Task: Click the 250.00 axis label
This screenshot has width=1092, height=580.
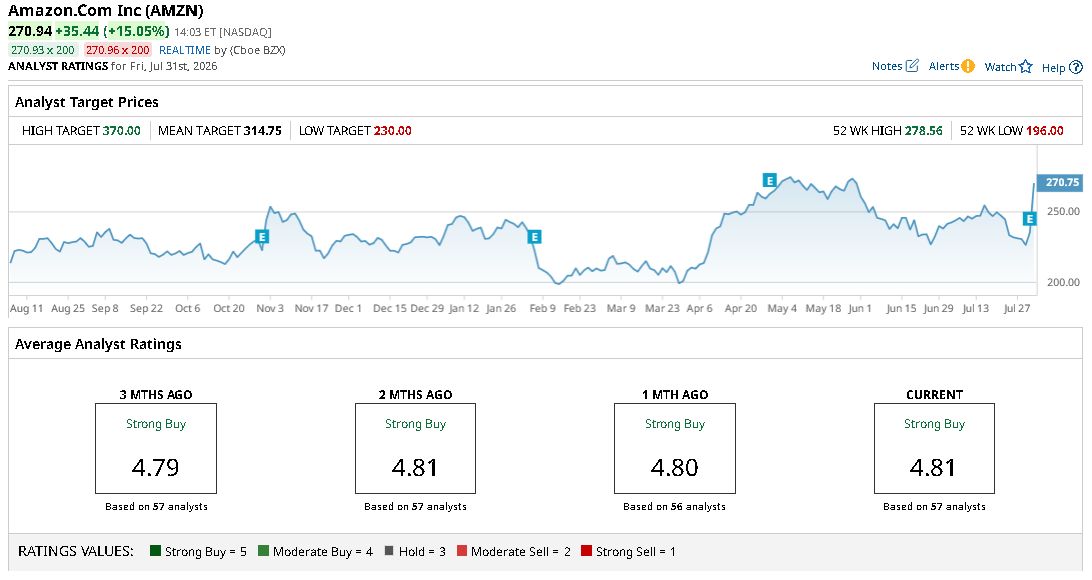Action: click(1063, 211)
